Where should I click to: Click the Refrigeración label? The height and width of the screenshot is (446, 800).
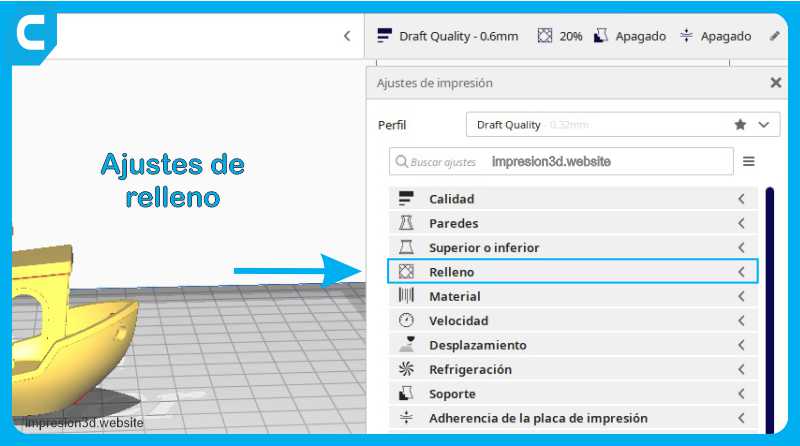click(x=470, y=369)
